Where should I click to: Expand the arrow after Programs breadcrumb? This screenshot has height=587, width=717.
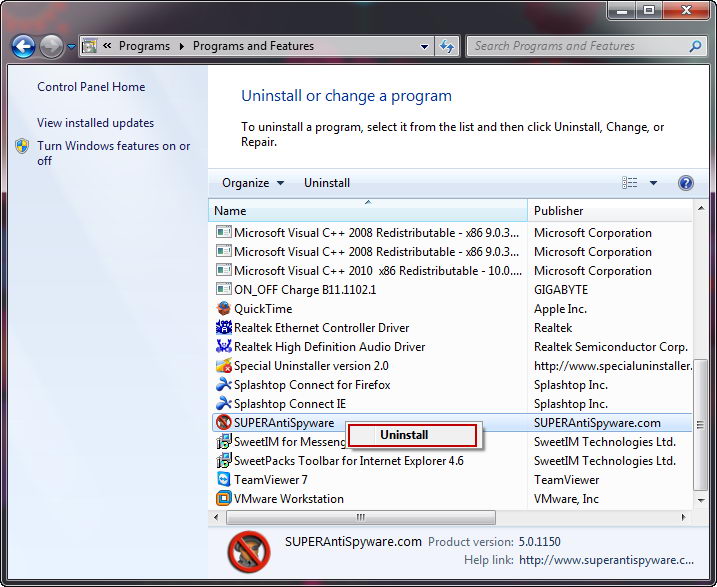[182, 46]
